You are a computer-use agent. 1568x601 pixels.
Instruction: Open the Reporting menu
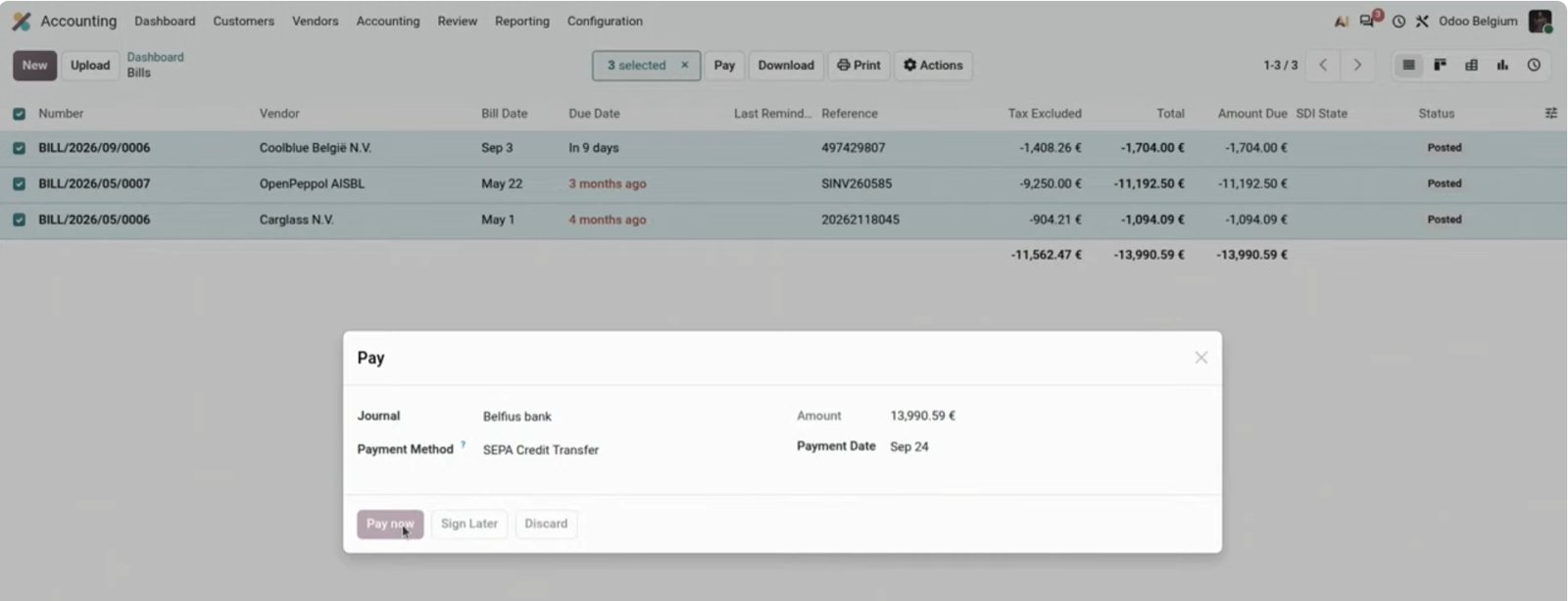click(x=522, y=21)
